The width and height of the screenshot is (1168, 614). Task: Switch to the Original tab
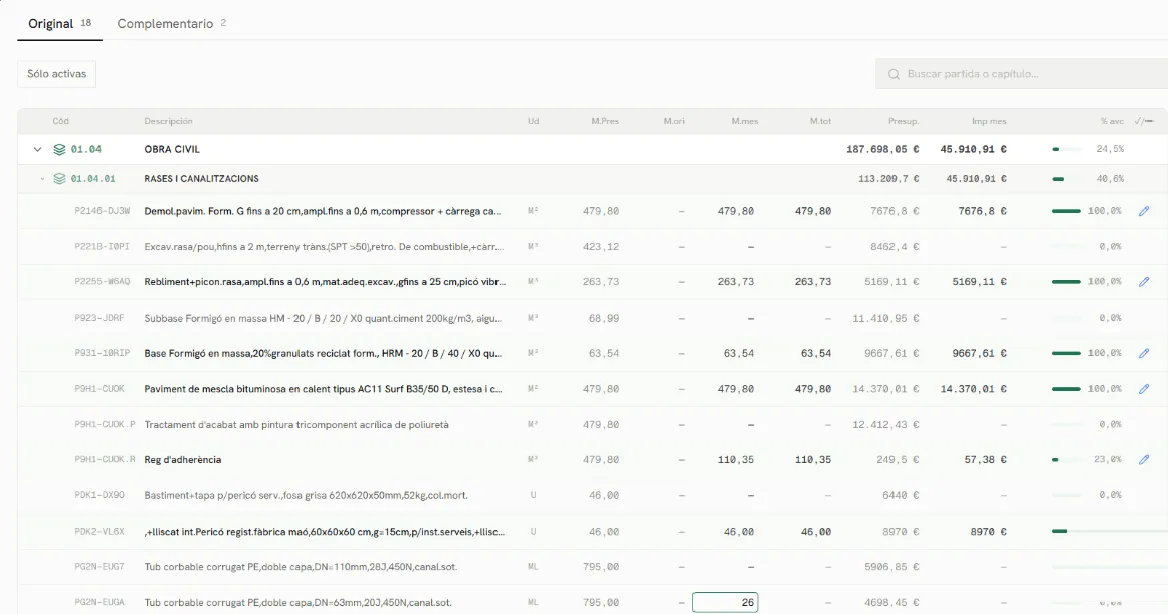tap(60, 23)
